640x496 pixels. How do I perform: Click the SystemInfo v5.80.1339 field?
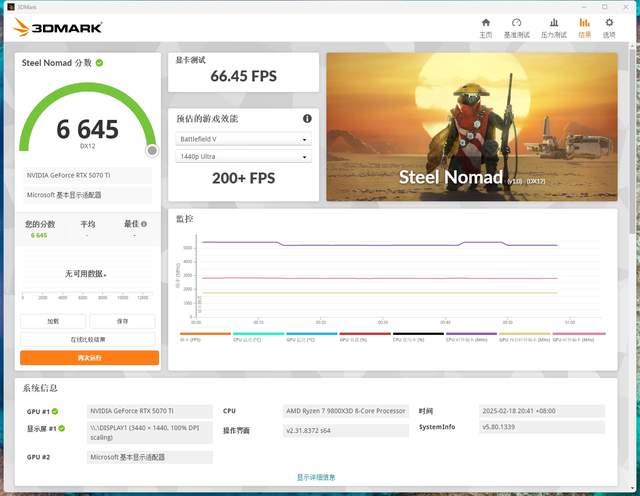point(542,427)
